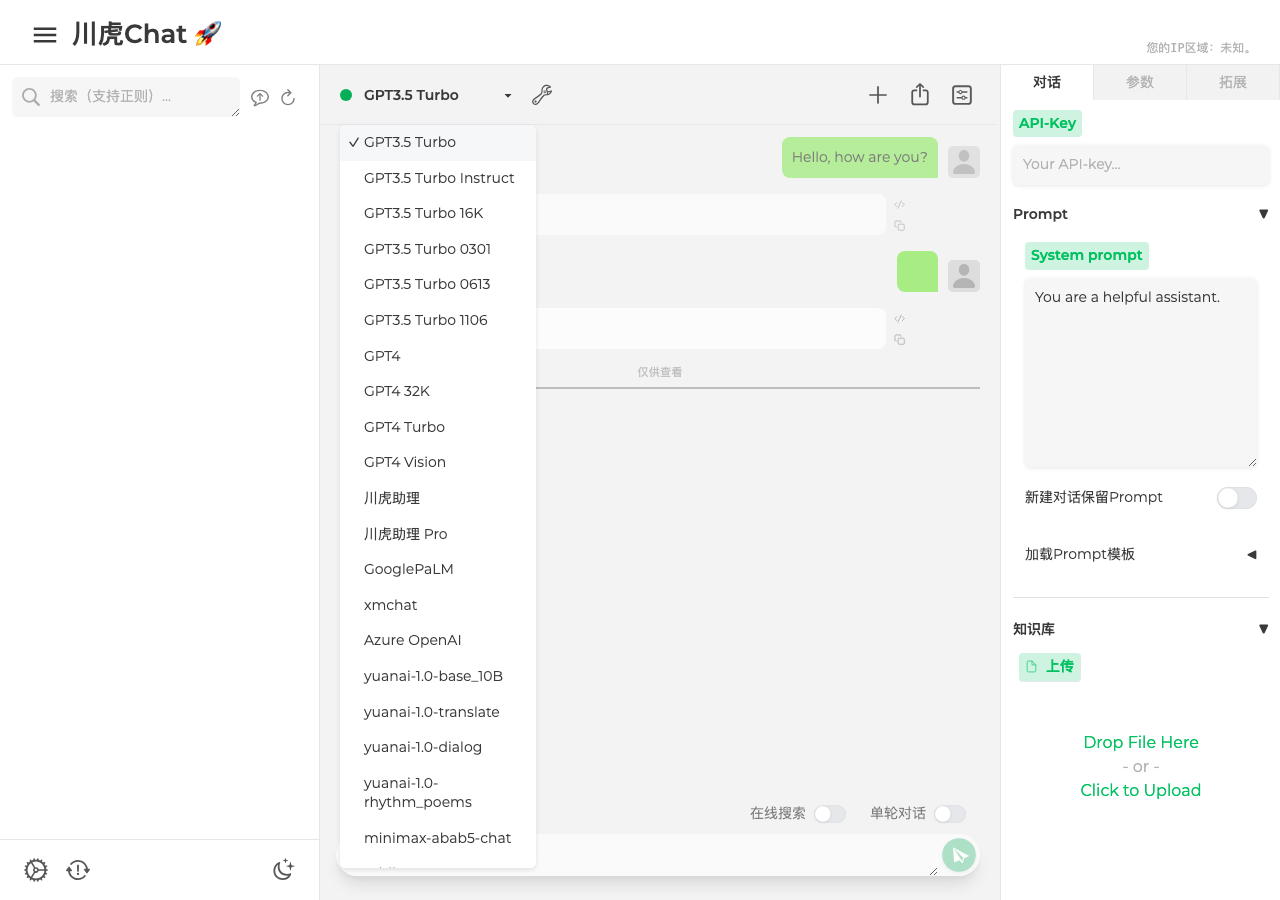The width and height of the screenshot is (1280, 900).
Task: Enable the 单轮对话 toggle
Action: pos(950,814)
